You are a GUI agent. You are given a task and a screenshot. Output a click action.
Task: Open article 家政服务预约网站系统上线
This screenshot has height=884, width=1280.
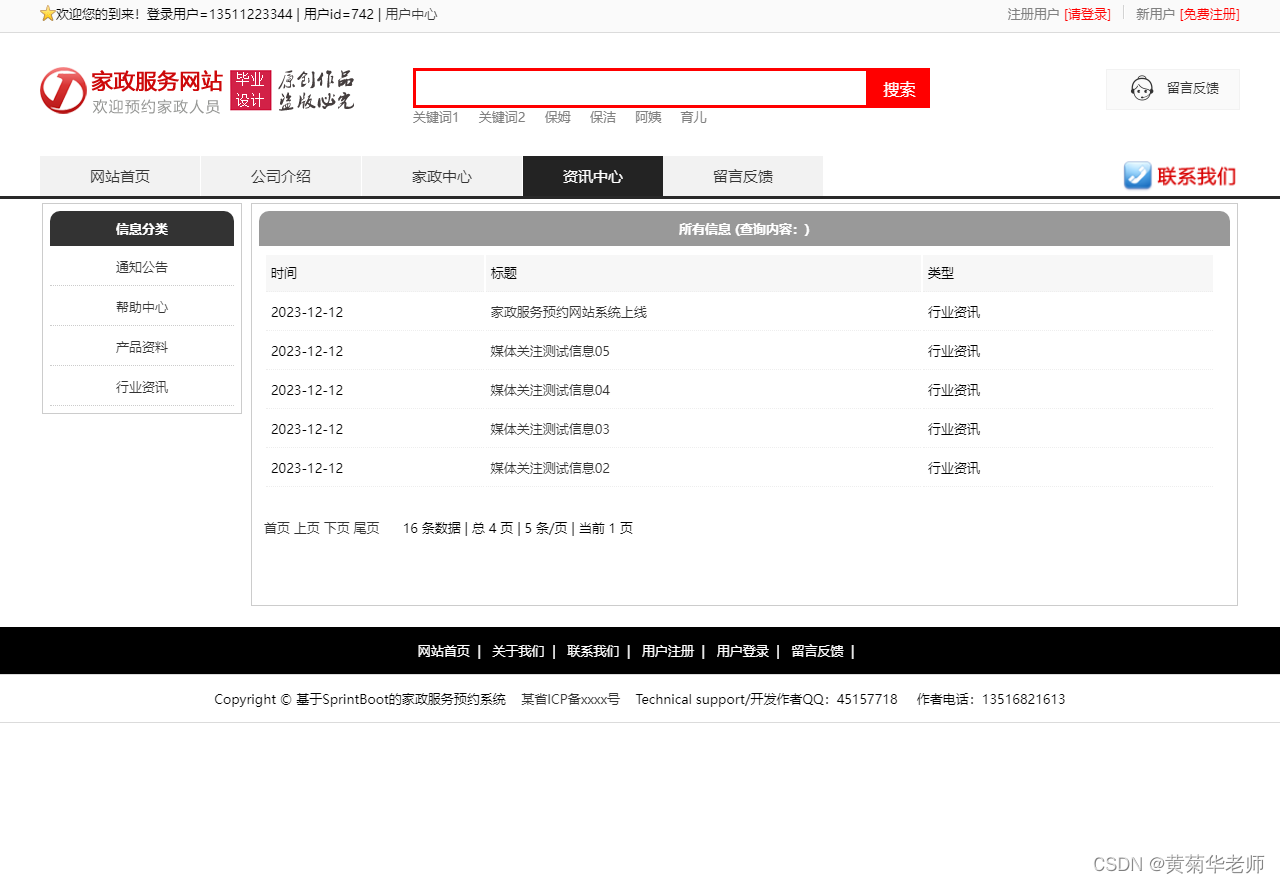568,312
